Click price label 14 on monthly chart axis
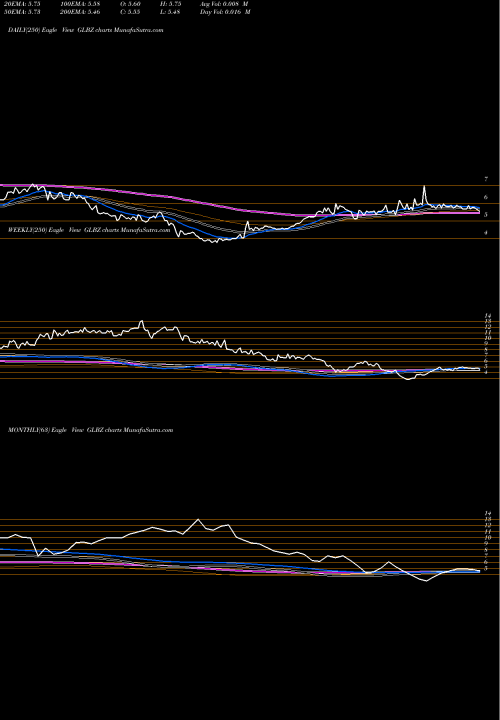This screenshot has width=500, height=720. pos(488,513)
